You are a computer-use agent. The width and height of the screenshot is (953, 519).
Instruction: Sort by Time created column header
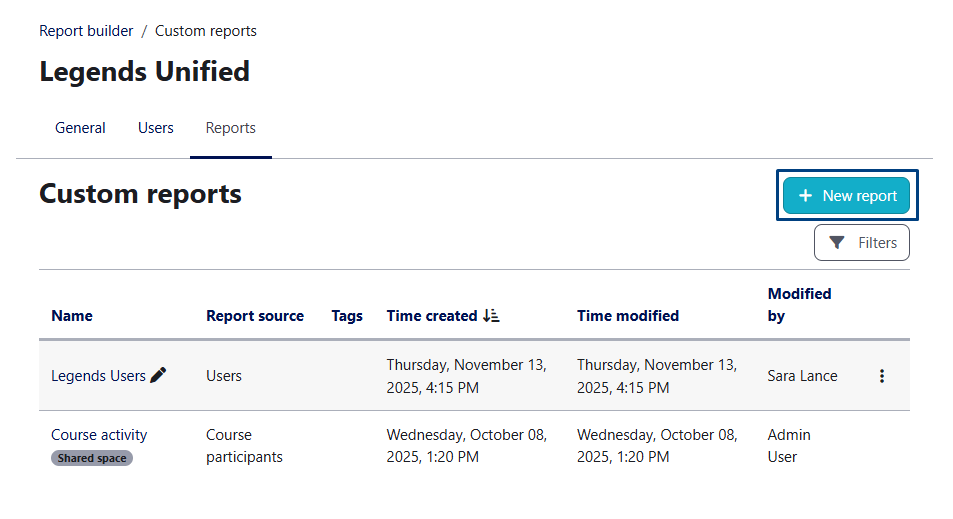(432, 316)
